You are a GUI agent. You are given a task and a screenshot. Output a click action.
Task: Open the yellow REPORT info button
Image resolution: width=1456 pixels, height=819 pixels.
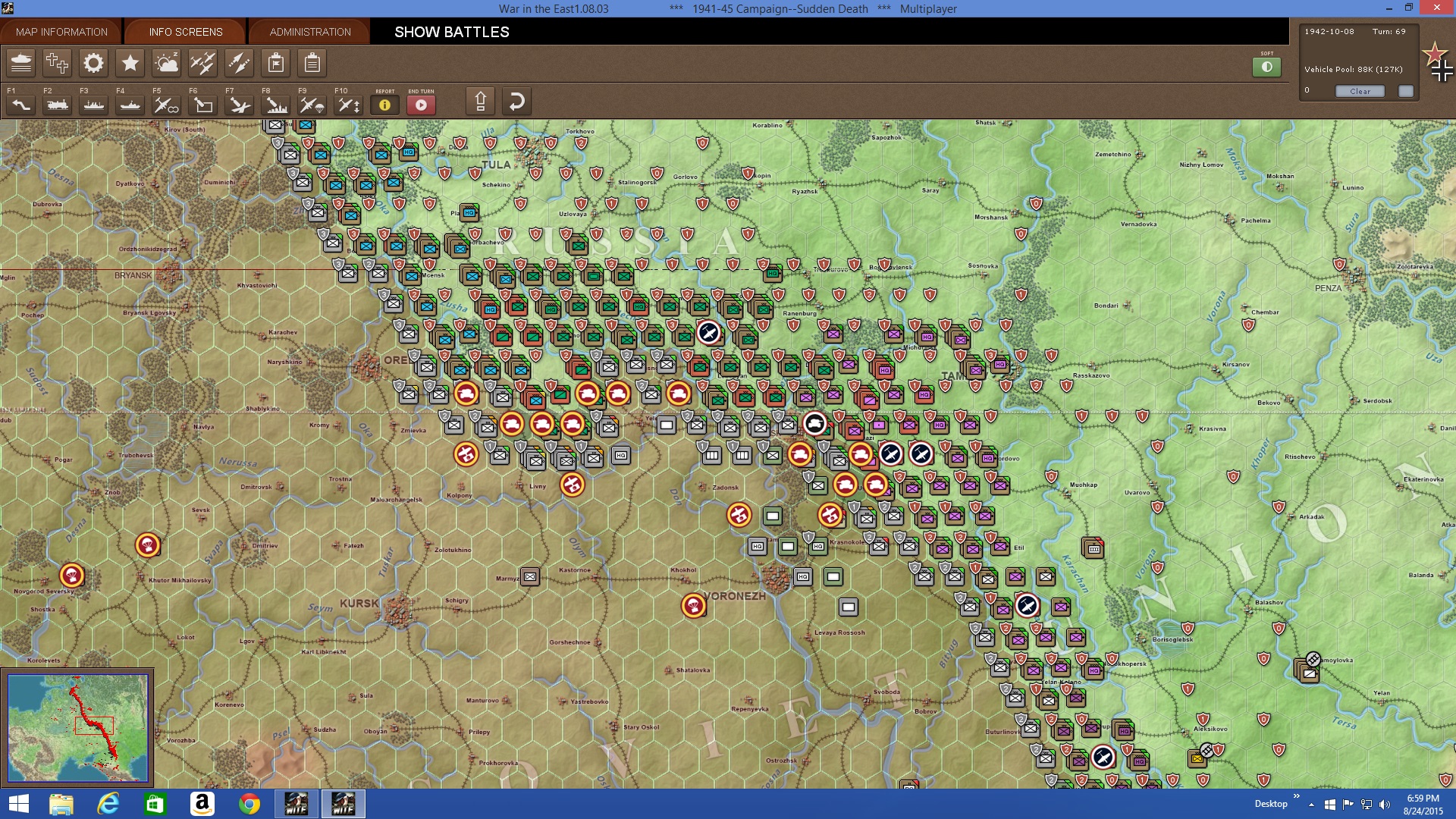coord(384,105)
